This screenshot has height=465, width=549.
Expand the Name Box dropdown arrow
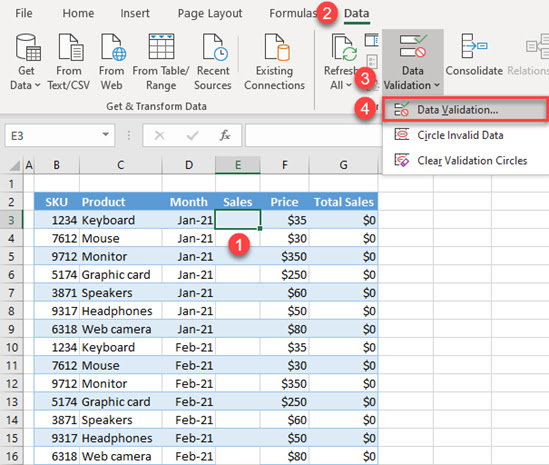[105, 135]
